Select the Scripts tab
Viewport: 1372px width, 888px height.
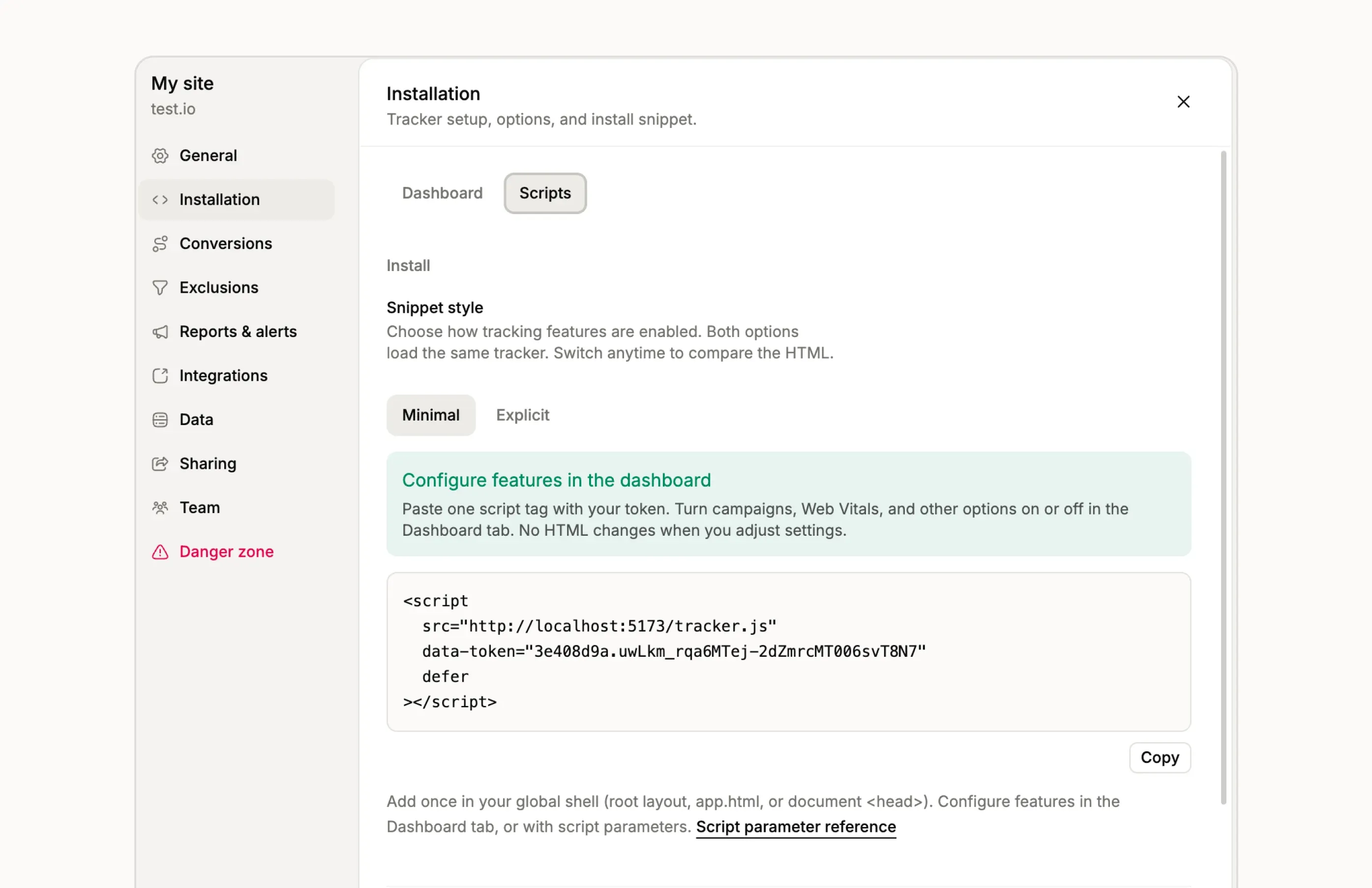(544, 193)
